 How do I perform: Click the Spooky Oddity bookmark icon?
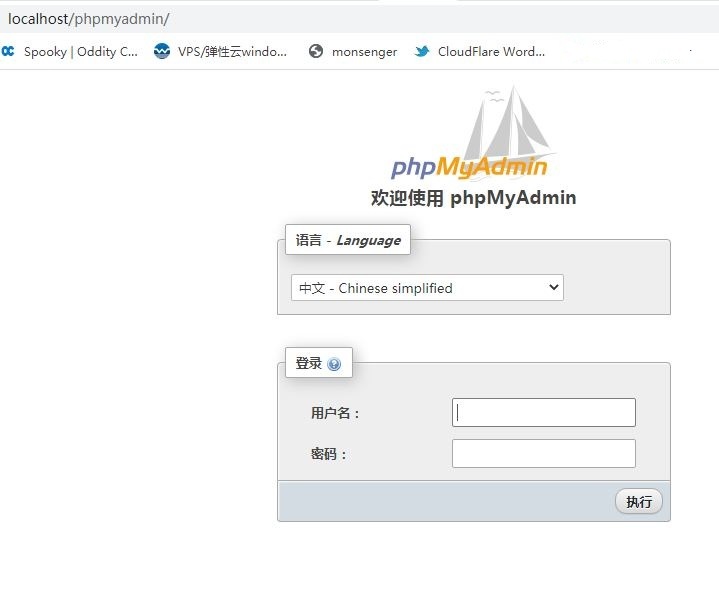[8, 51]
